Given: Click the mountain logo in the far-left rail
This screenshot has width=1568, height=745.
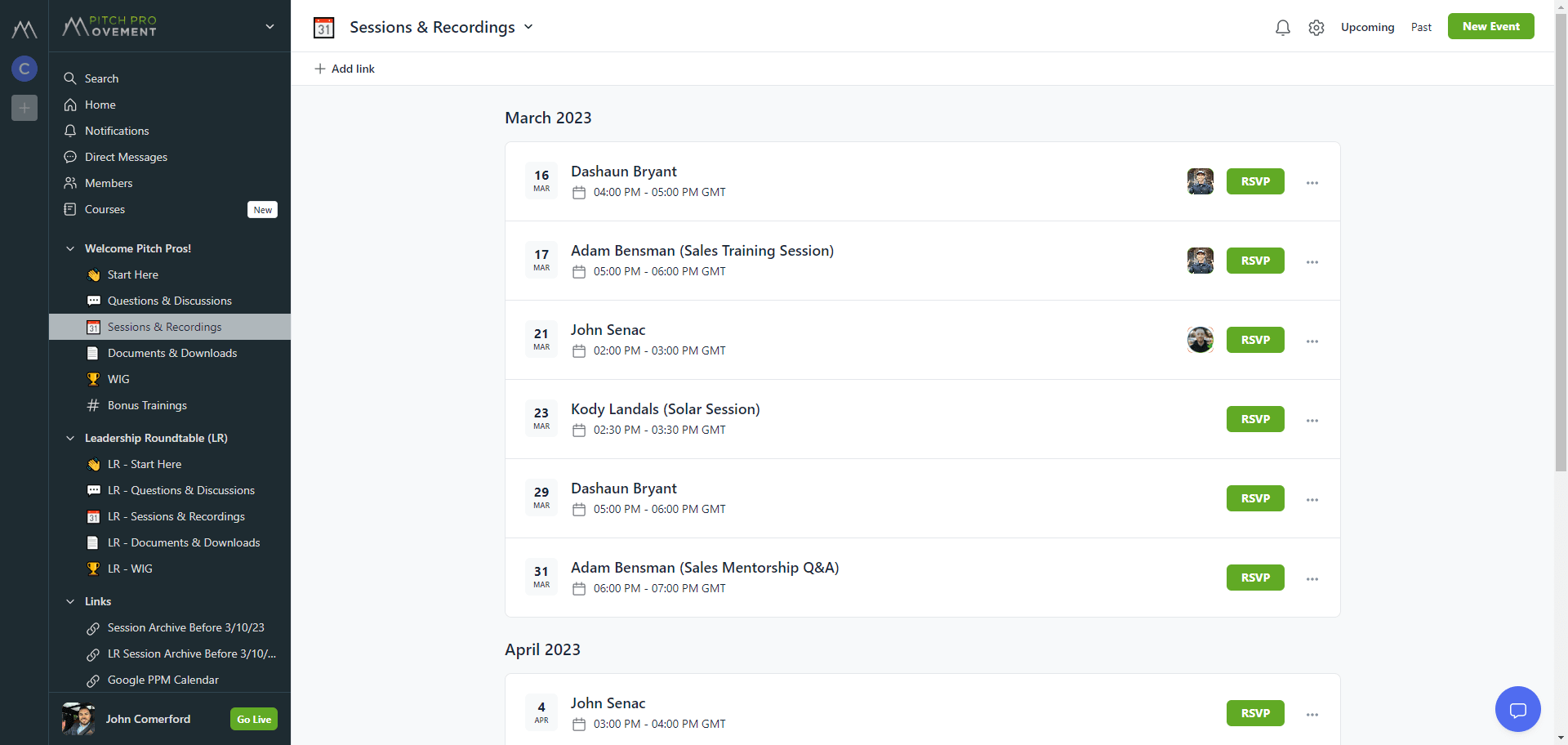Looking at the screenshot, I should (24, 29).
